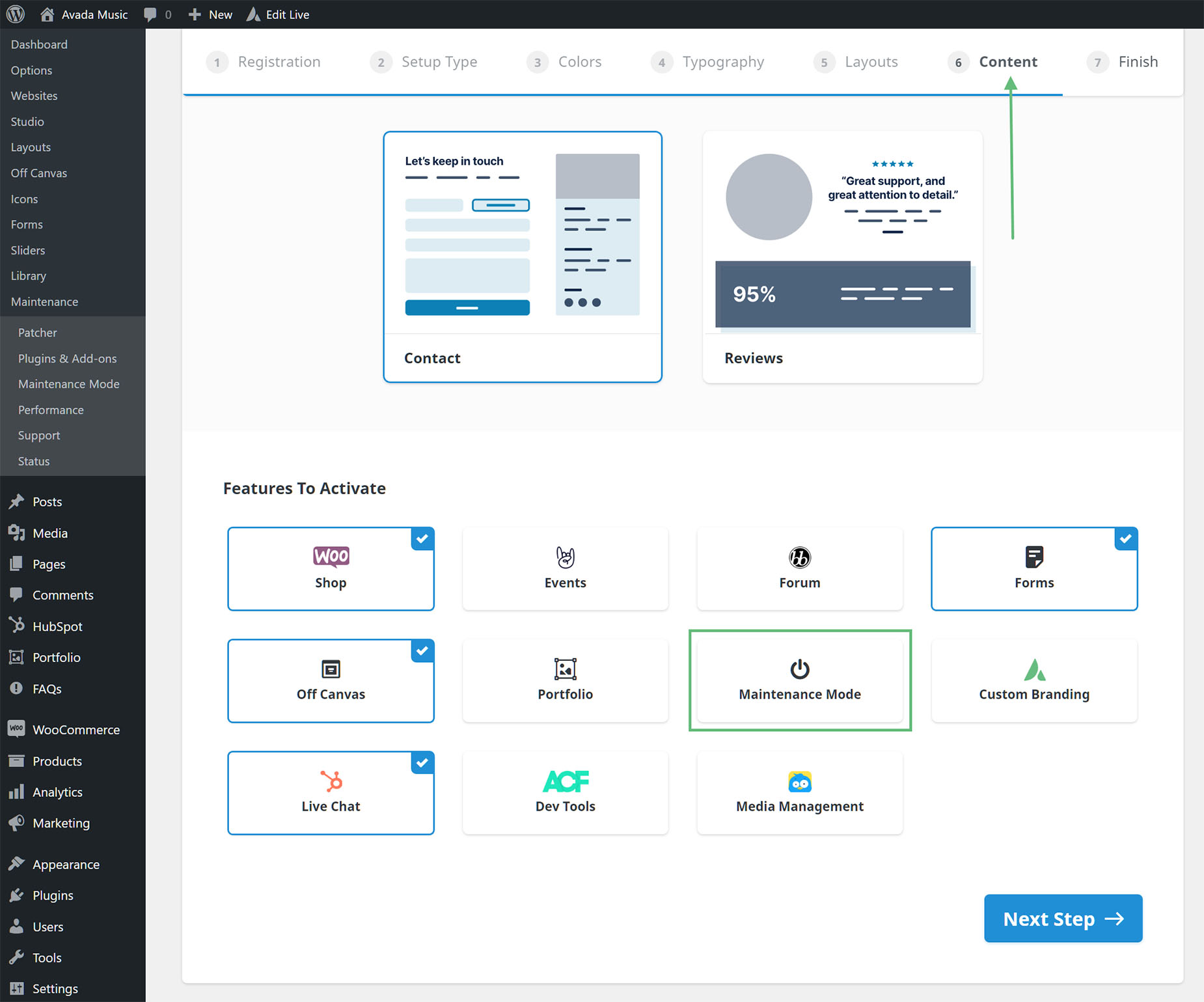1204x1002 pixels.
Task: Enable the Forum feature card
Action: pos(800,568)
